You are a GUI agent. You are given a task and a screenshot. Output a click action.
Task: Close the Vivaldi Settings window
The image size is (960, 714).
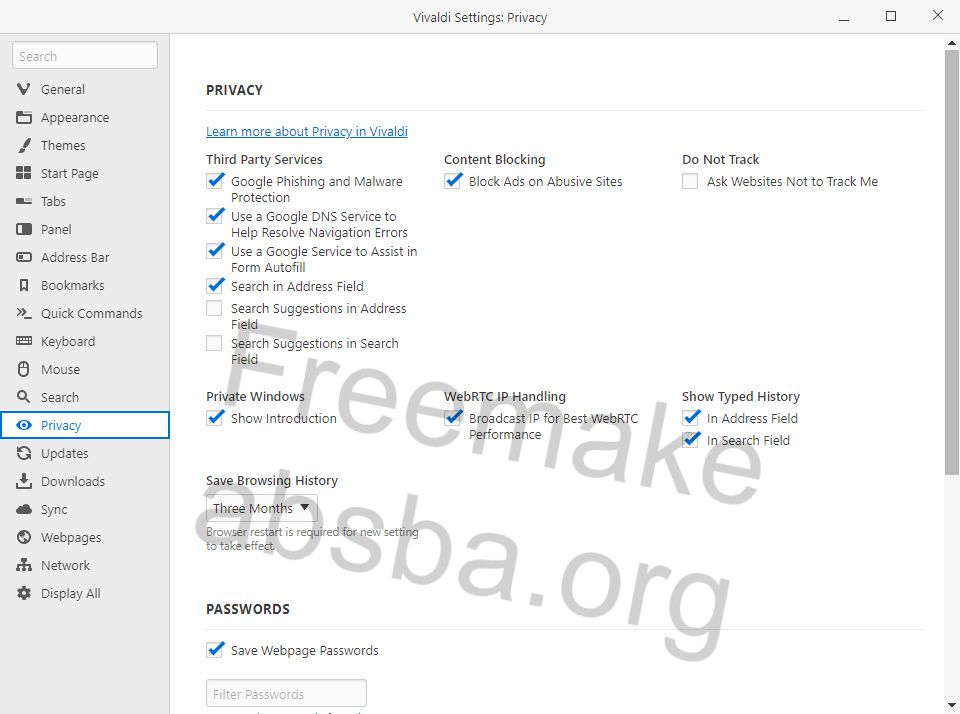coord(937,16)
